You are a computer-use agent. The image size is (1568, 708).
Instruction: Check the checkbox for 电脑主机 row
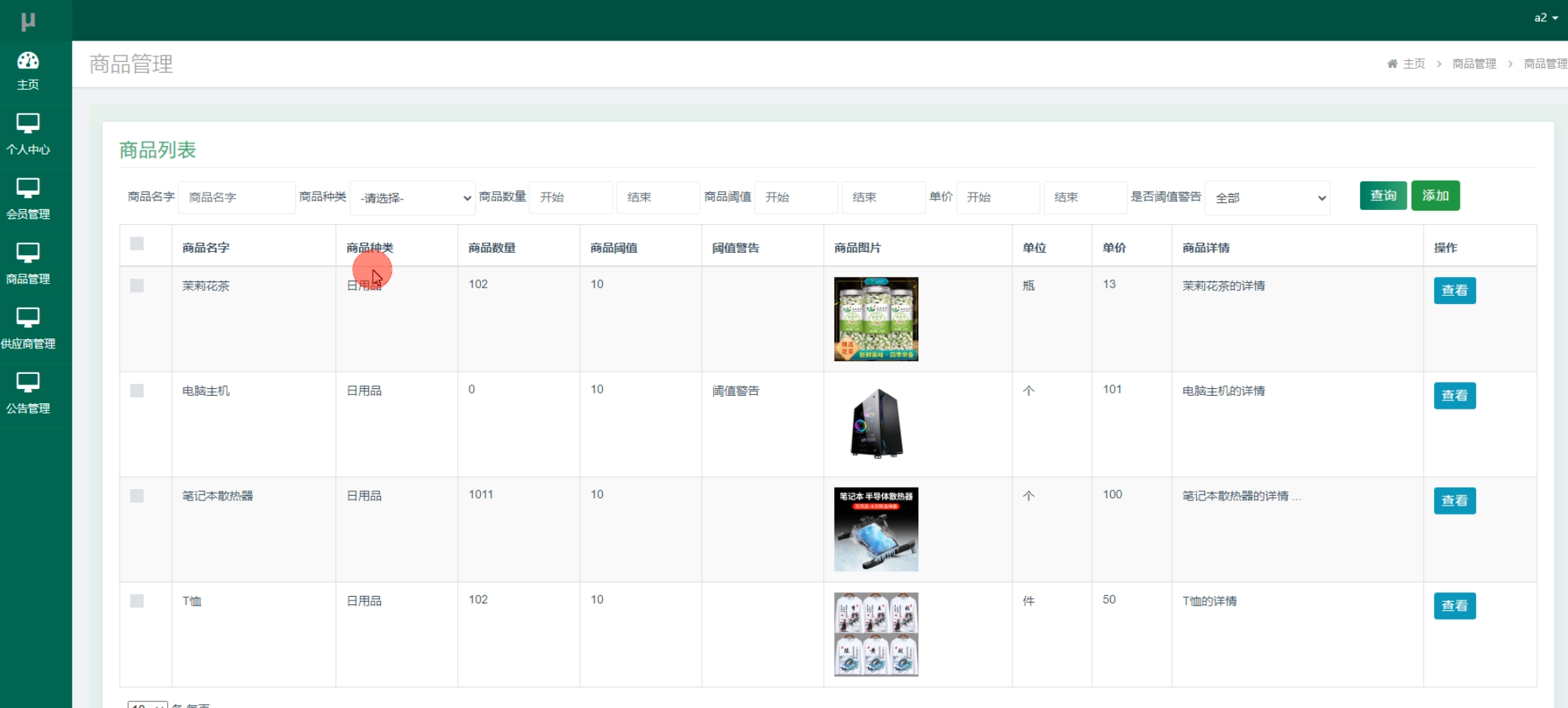(137, 390)
